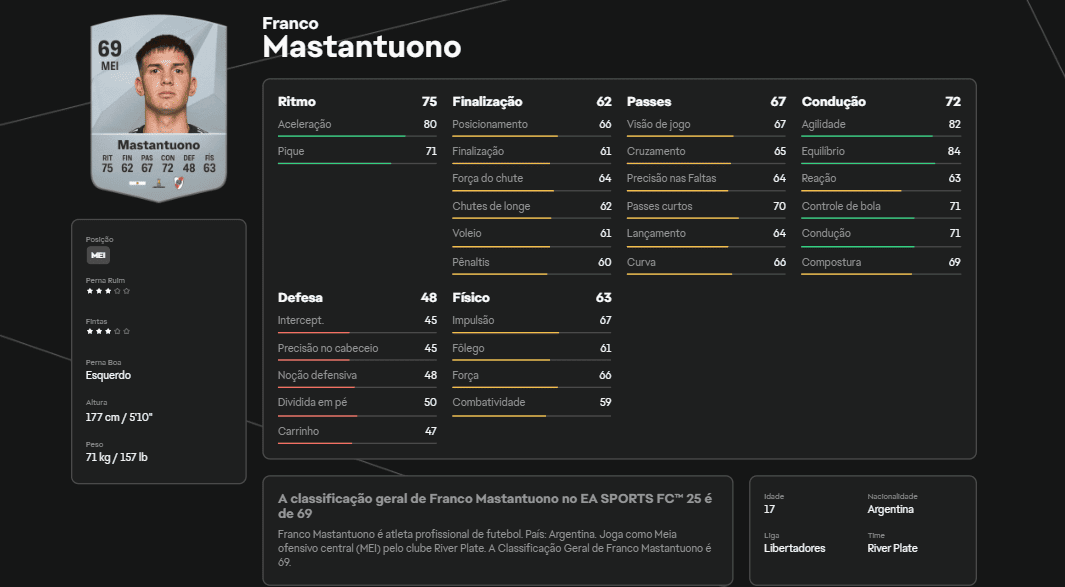Click the fifth star under Fintos

(x=125, y=330)
